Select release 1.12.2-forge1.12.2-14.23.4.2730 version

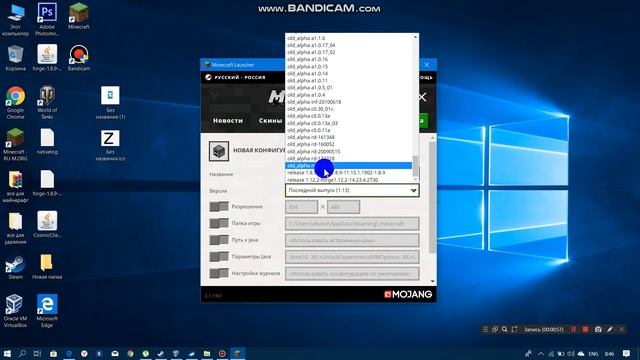[x=349, y=180]
